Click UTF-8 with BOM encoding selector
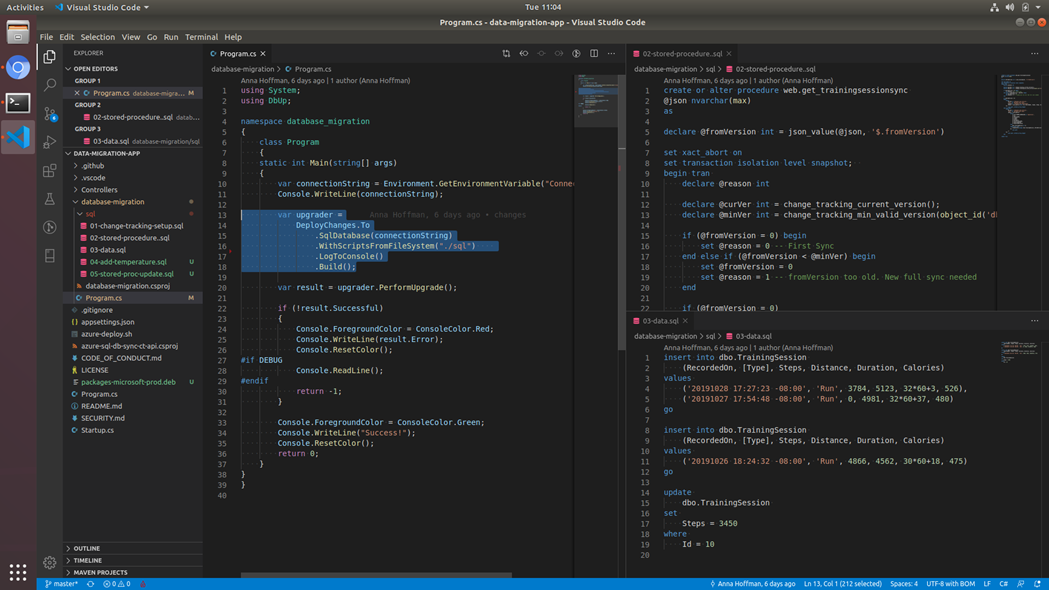Image resolution: width=1049 pixels, height=590 pixels. pyautogui.click(x=950, y=584)
